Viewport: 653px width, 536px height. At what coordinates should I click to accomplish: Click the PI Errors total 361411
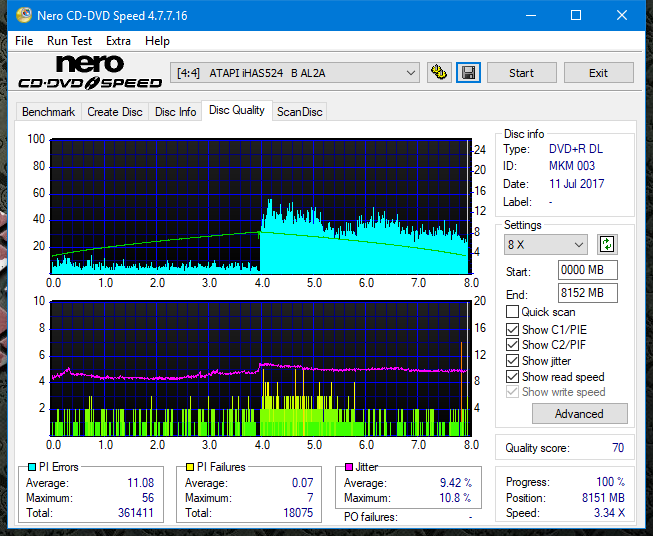click(136, 513)
